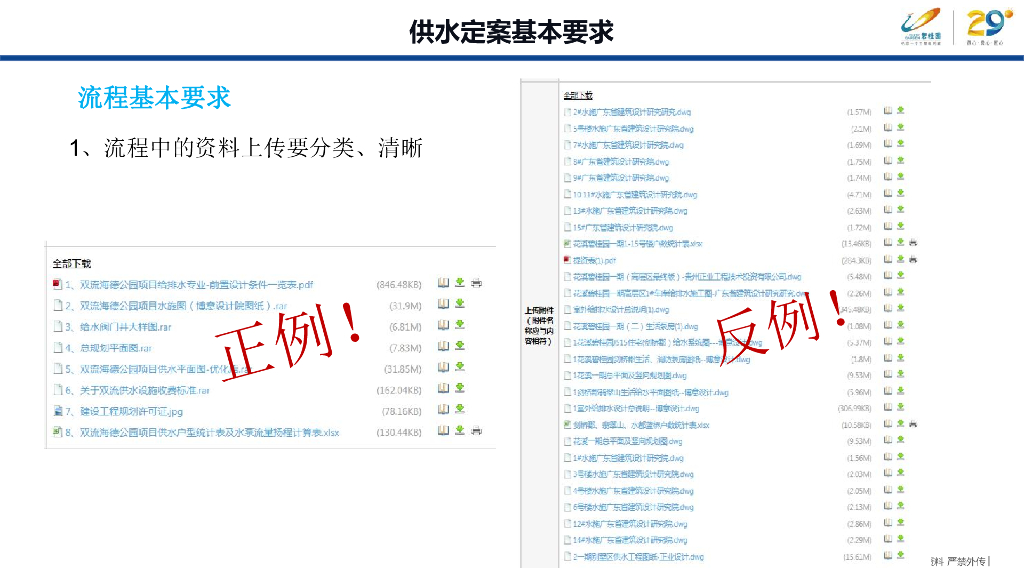Screen dimensions: 1024x576
Task: Click the 上传附件 label in right panel
Action: click(539, 325)
